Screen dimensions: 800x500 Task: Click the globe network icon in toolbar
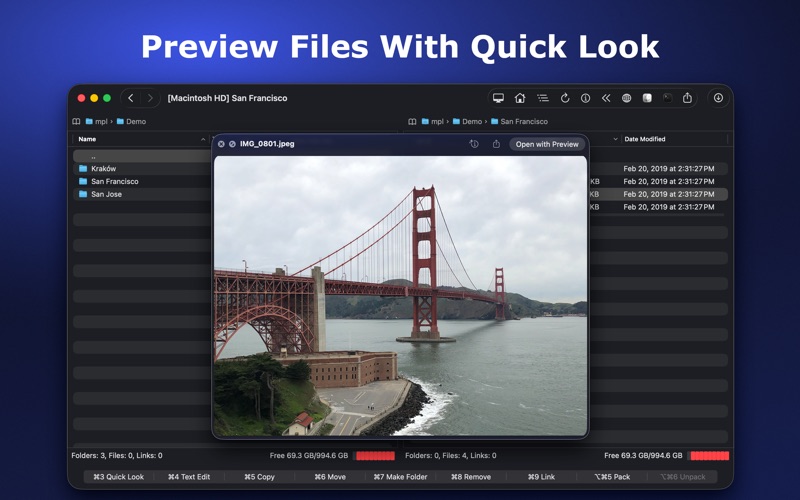[627, 98]
